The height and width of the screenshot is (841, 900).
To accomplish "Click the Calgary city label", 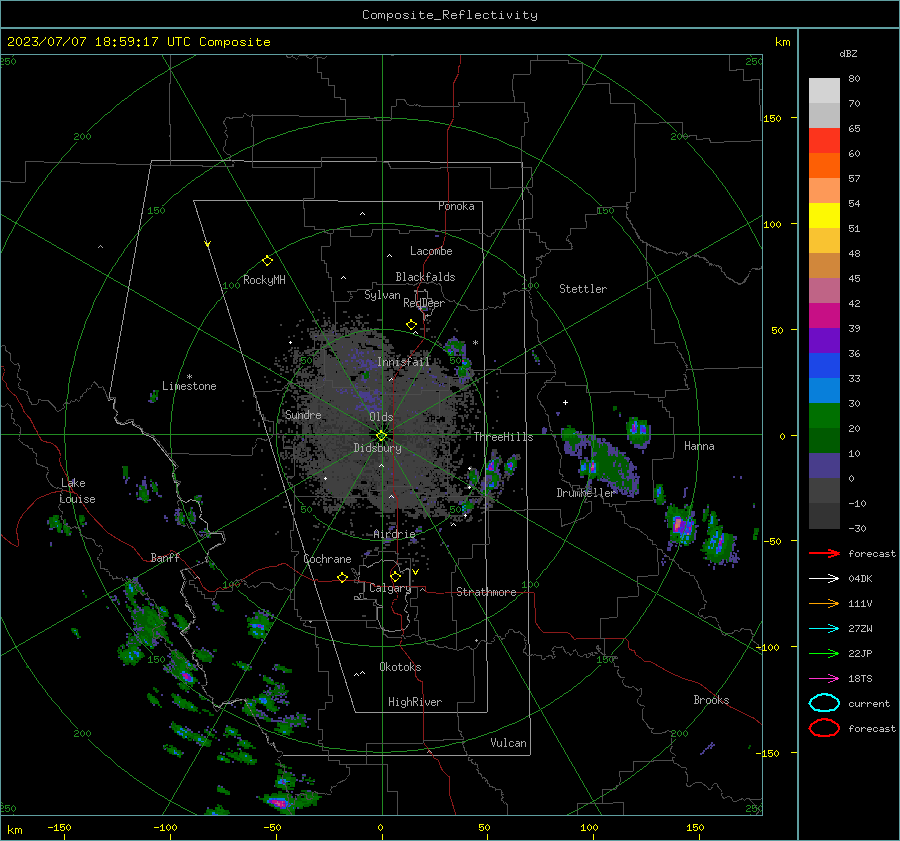I will pyautogui.click(x=390, y=588).
